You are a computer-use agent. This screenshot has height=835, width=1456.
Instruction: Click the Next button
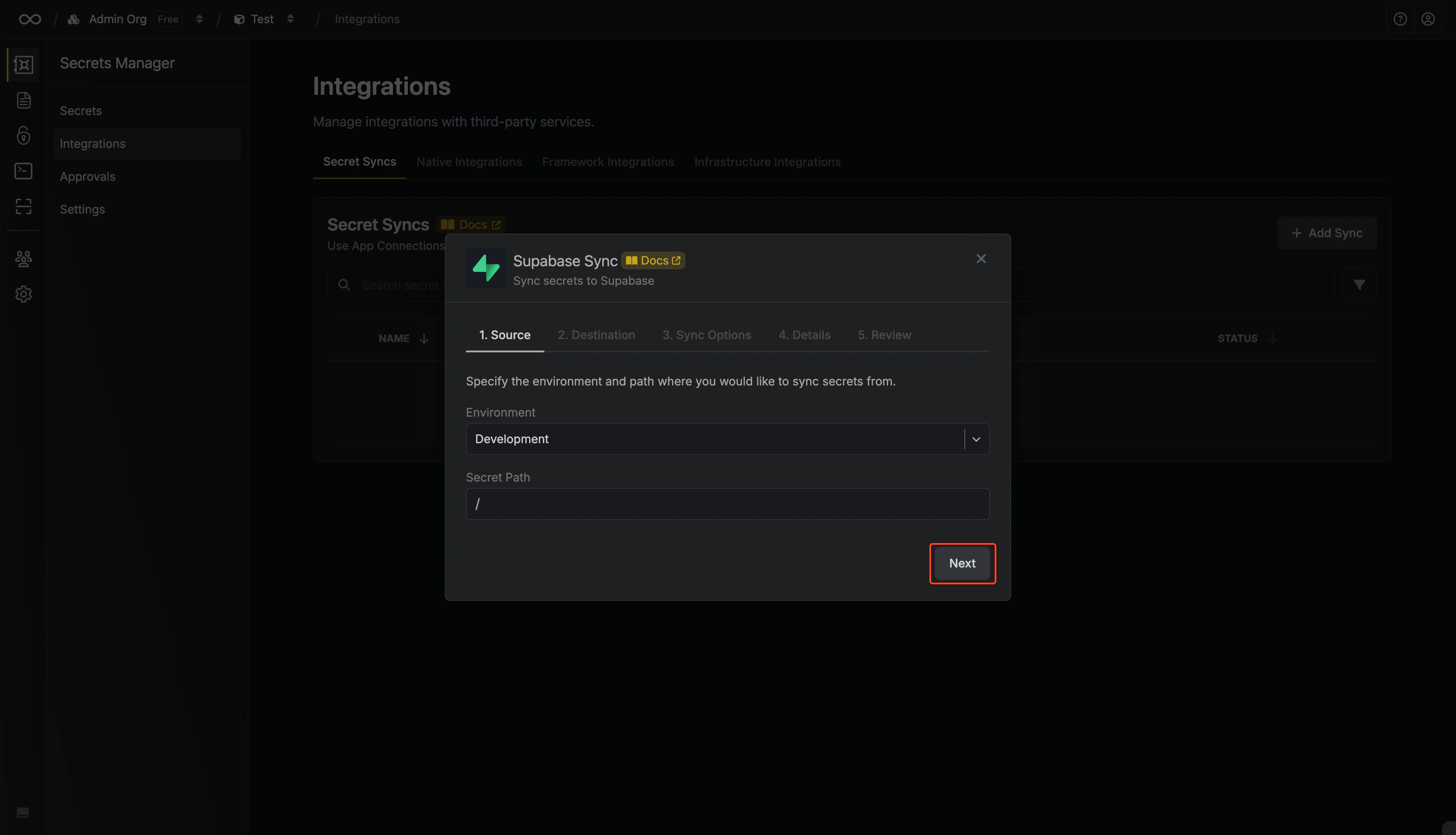click(962, 563)
